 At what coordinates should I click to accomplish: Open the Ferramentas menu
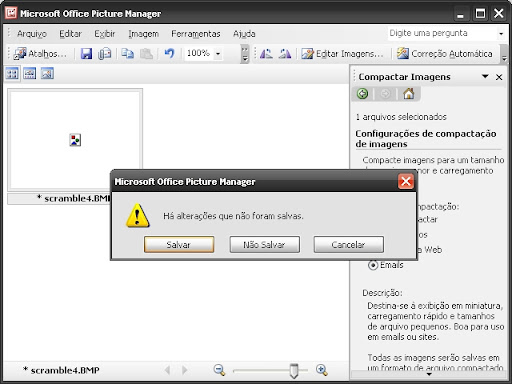tap(196, 34)
